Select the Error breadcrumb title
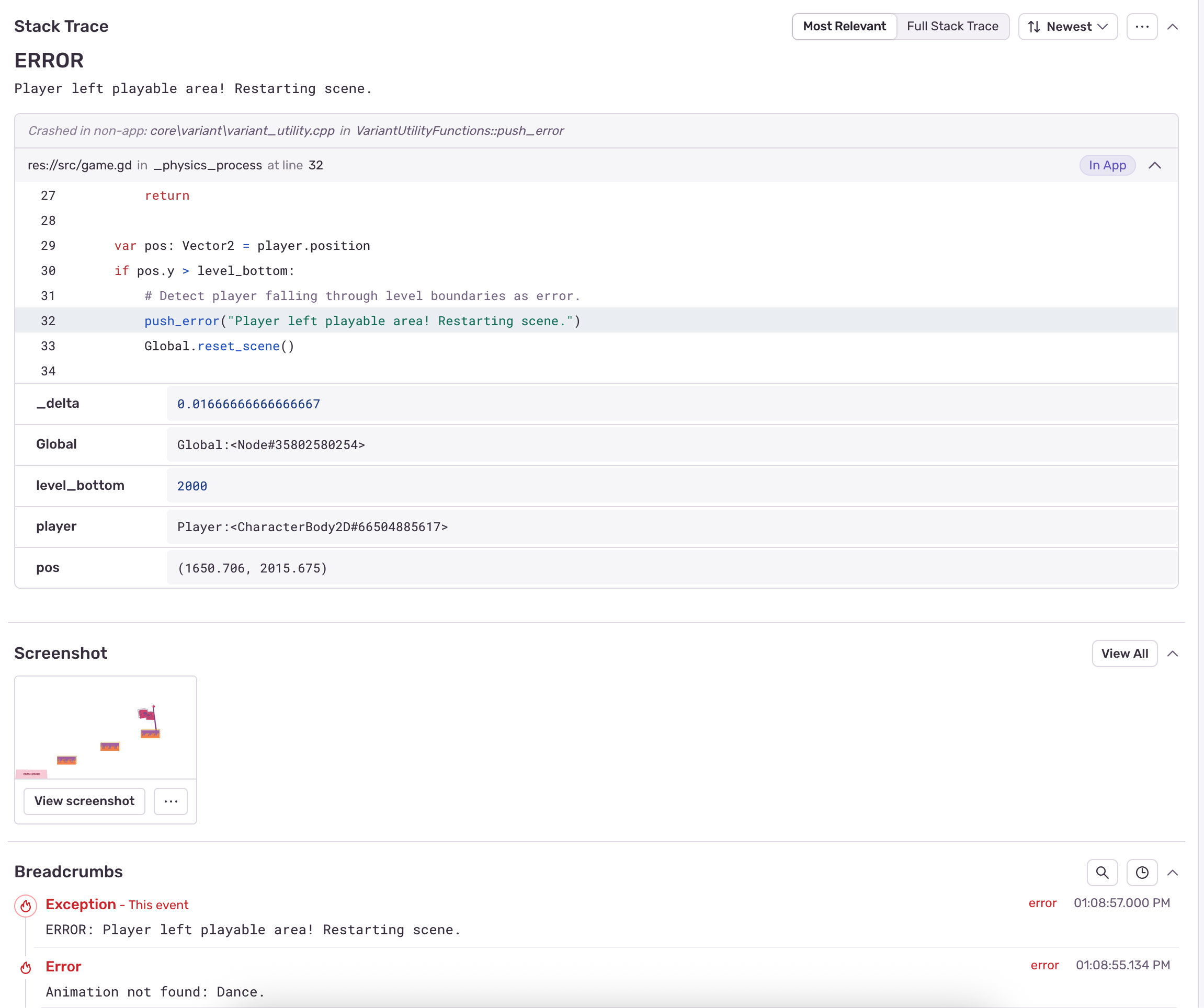1204x1008 pixels. [64, 966]
